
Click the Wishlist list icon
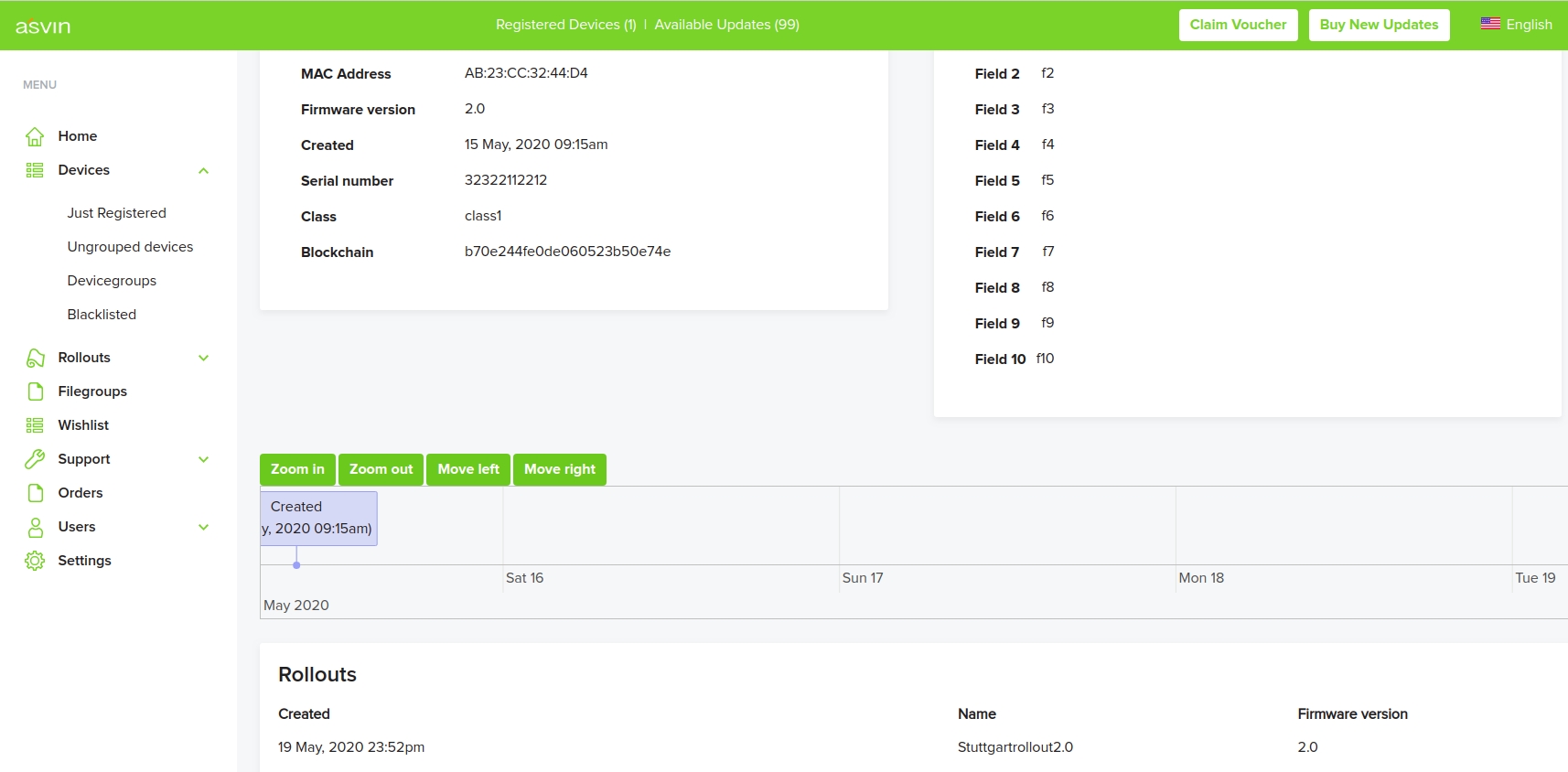[35, 425]
